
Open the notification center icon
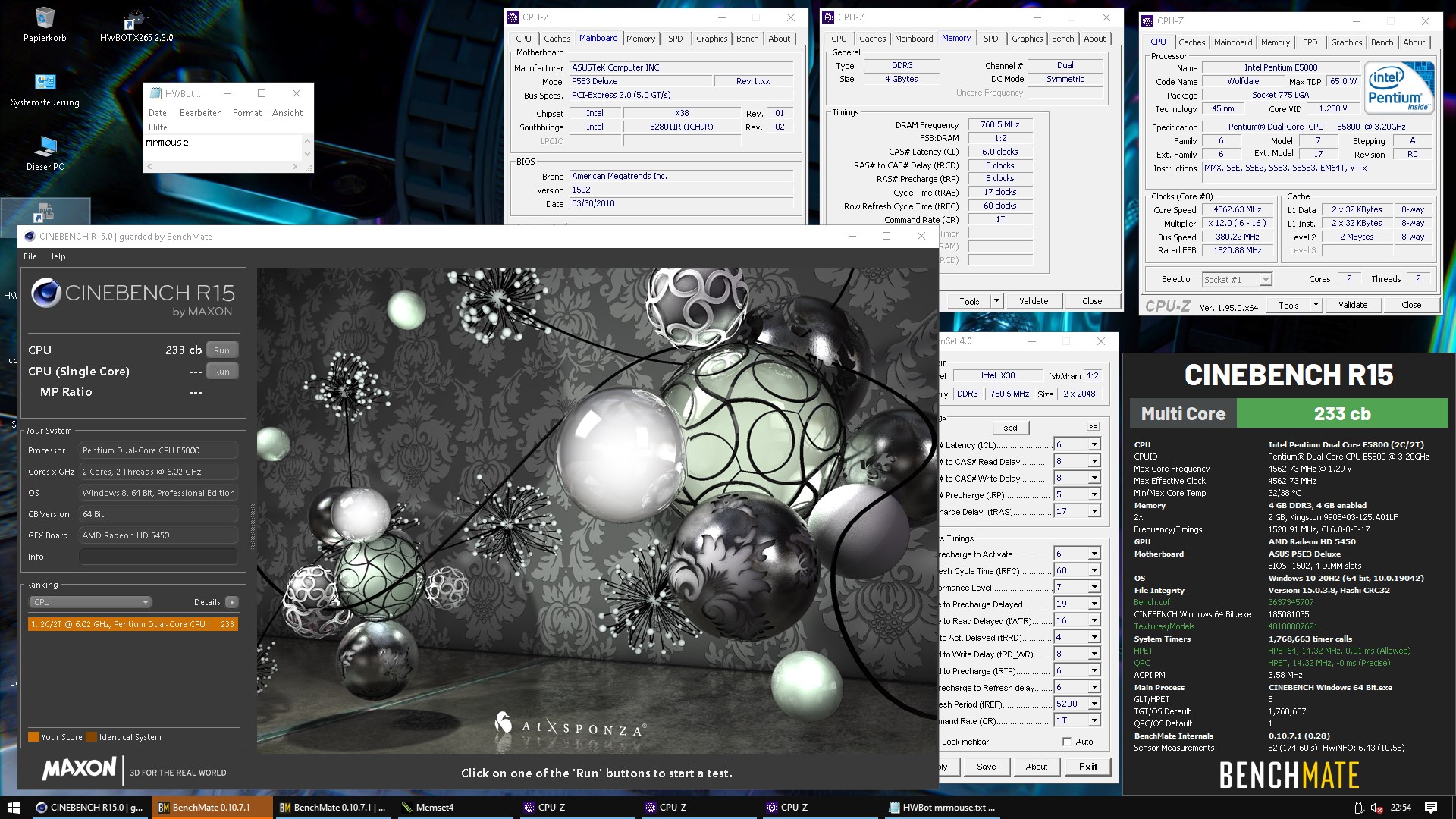pyautogui.click(x=1431, y=808)
